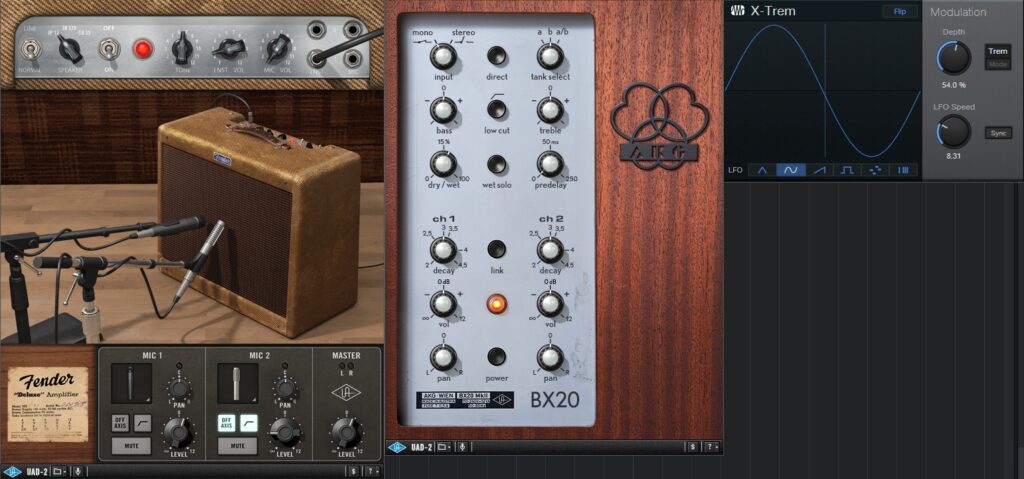Click the MIC 1 microphone thumbnail
Viewport: 1024px width, 479px height.
(131, 384)
